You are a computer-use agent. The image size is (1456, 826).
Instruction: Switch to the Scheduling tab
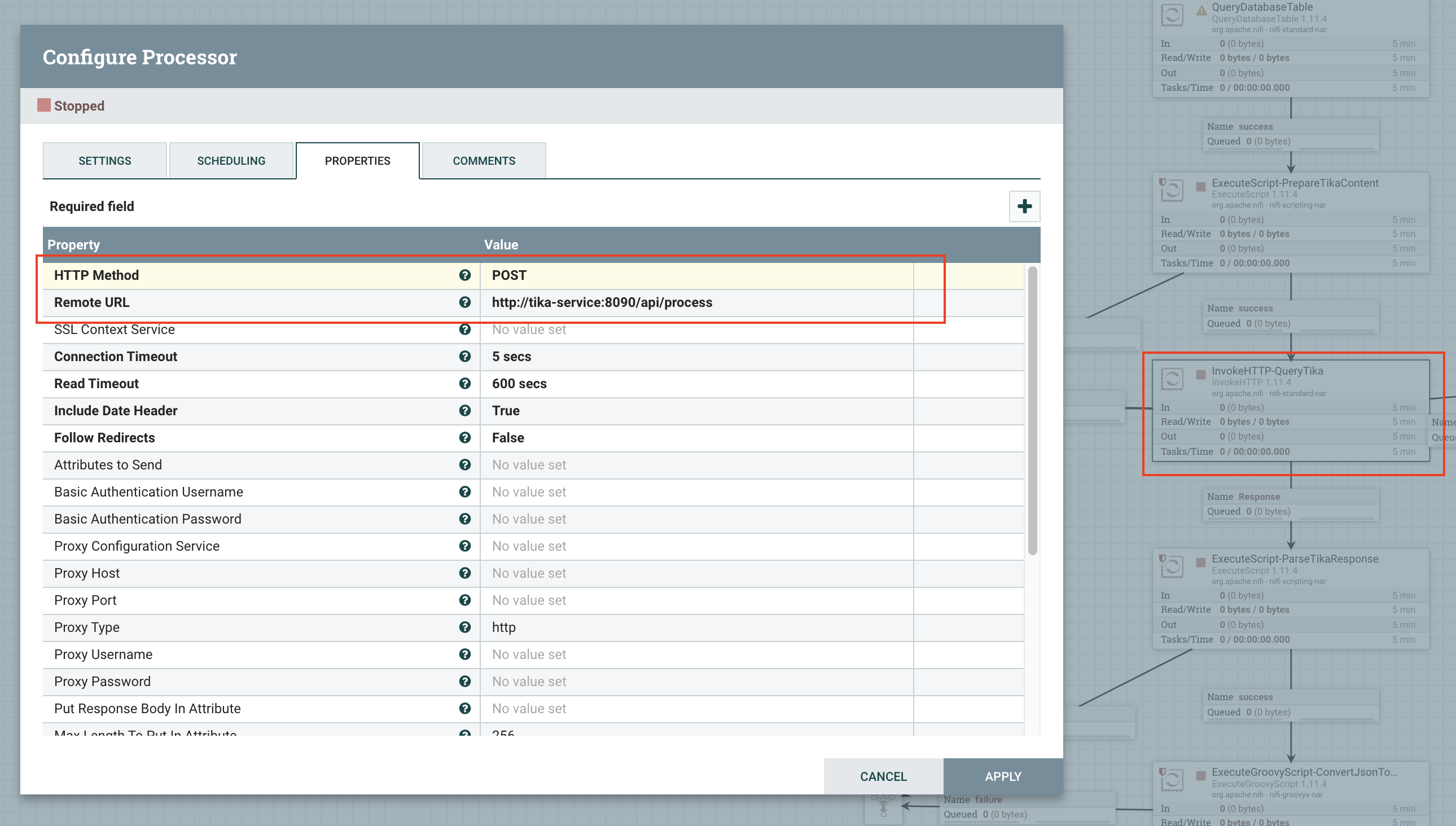click(231, 161)
